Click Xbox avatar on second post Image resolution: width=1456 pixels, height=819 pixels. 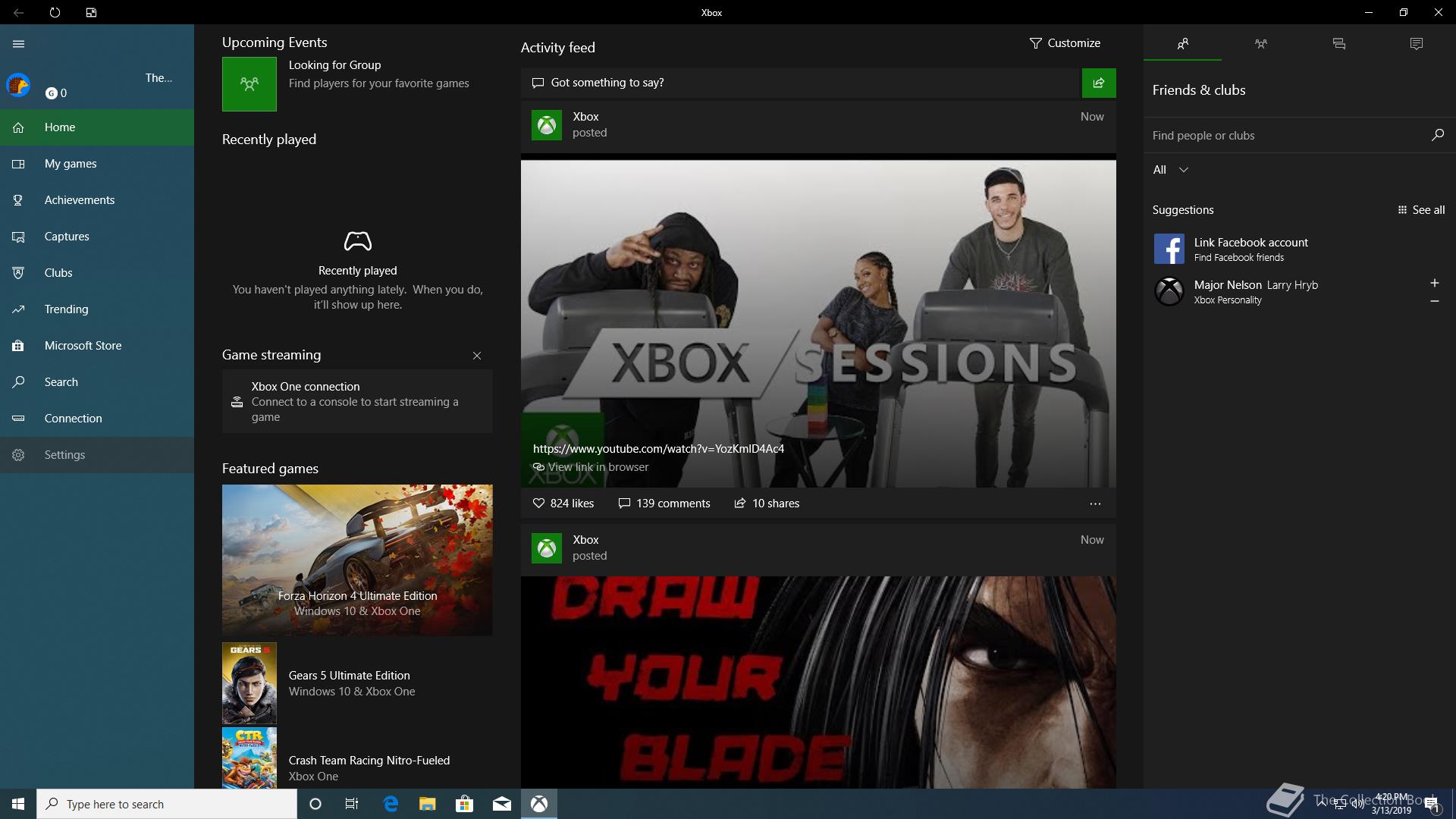click(547, 548)
